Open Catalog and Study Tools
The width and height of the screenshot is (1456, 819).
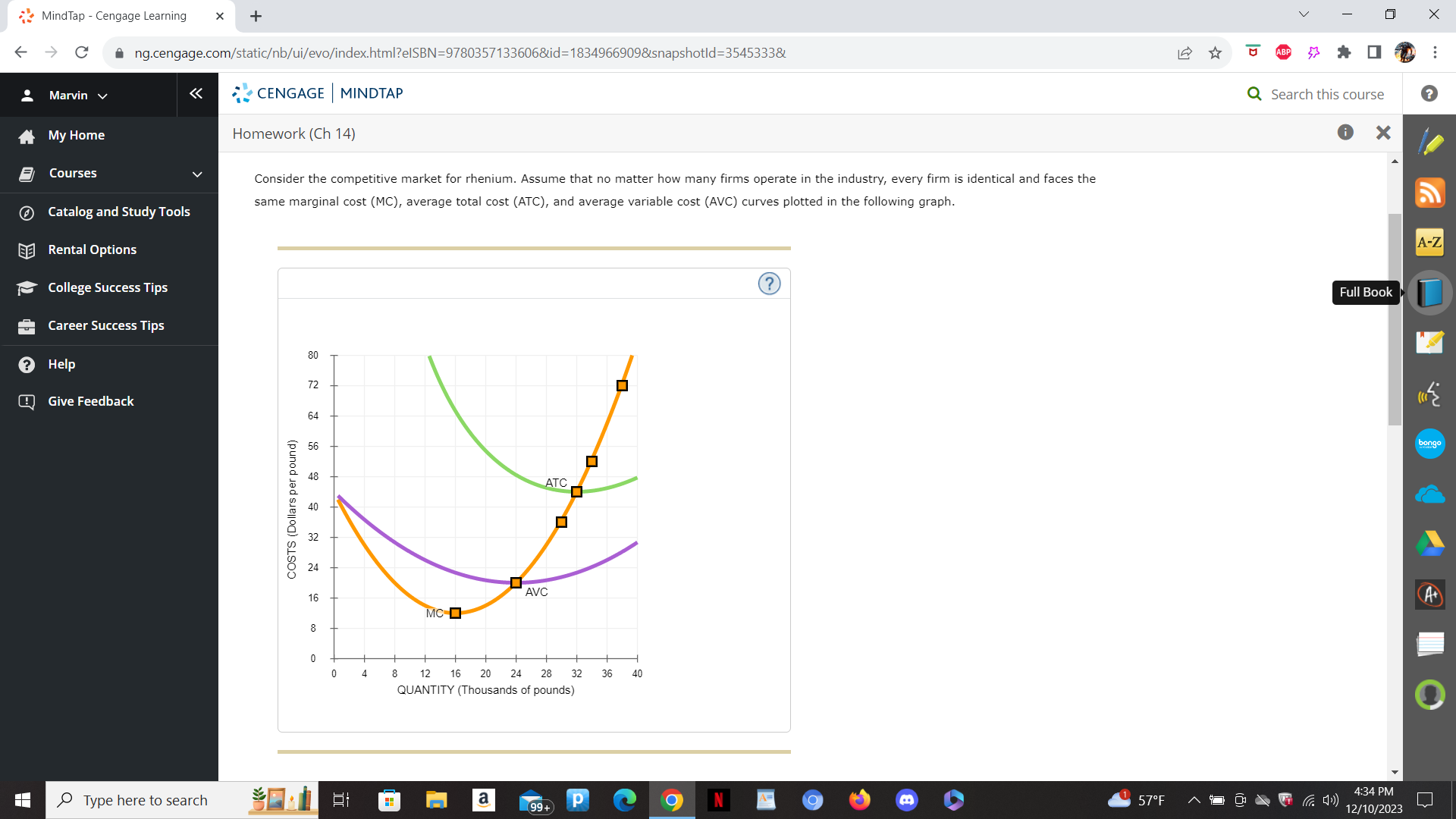pos(118,212)
